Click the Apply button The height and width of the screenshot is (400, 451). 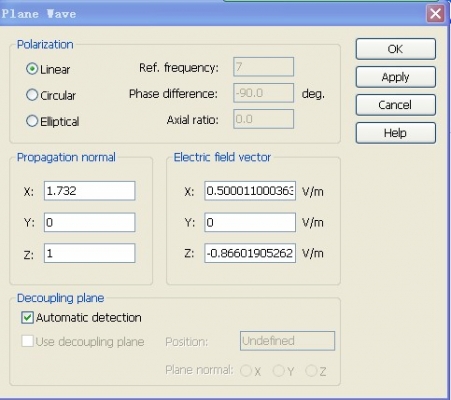tap(396, 77)
